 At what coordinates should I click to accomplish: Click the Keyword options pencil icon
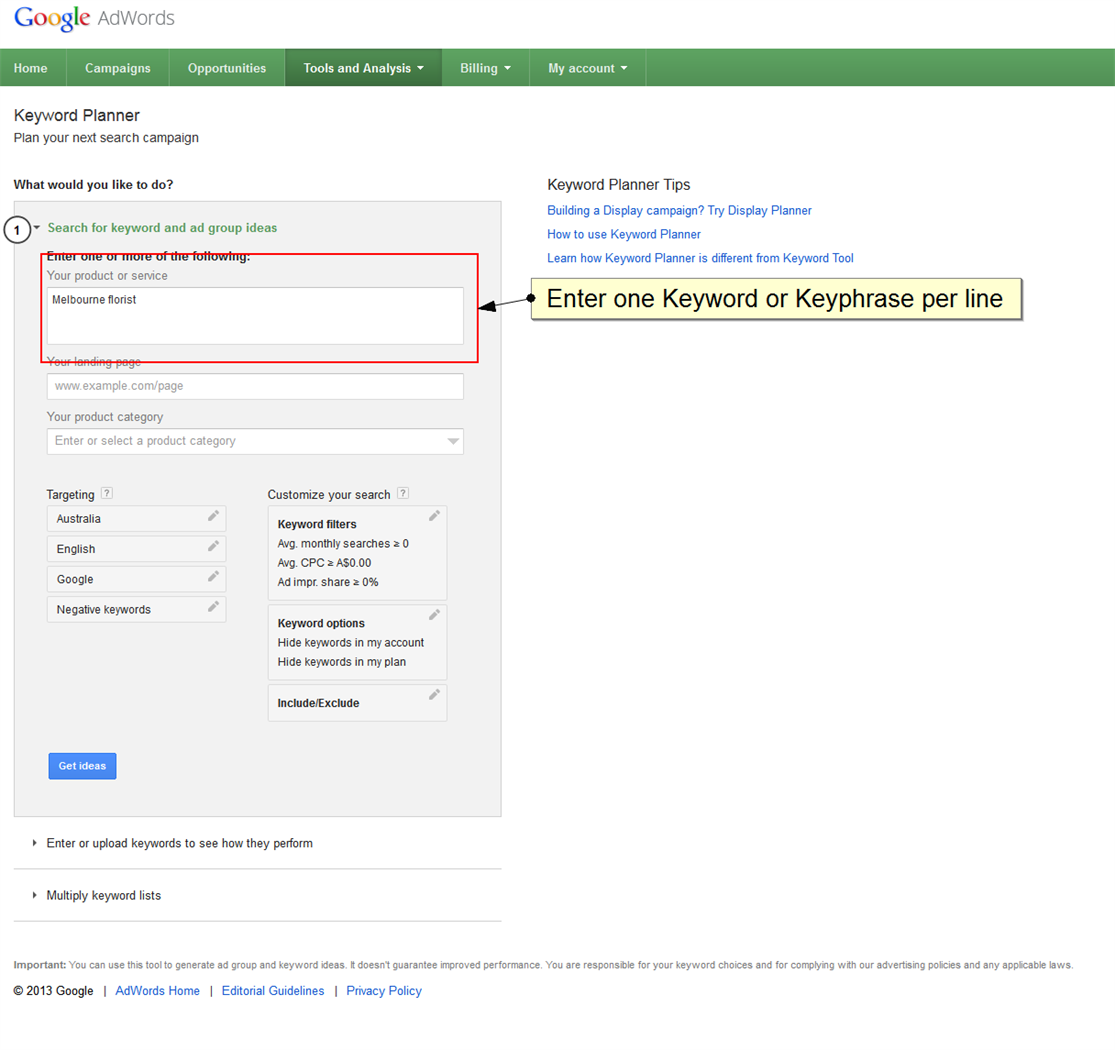click(x=434, y=615)
